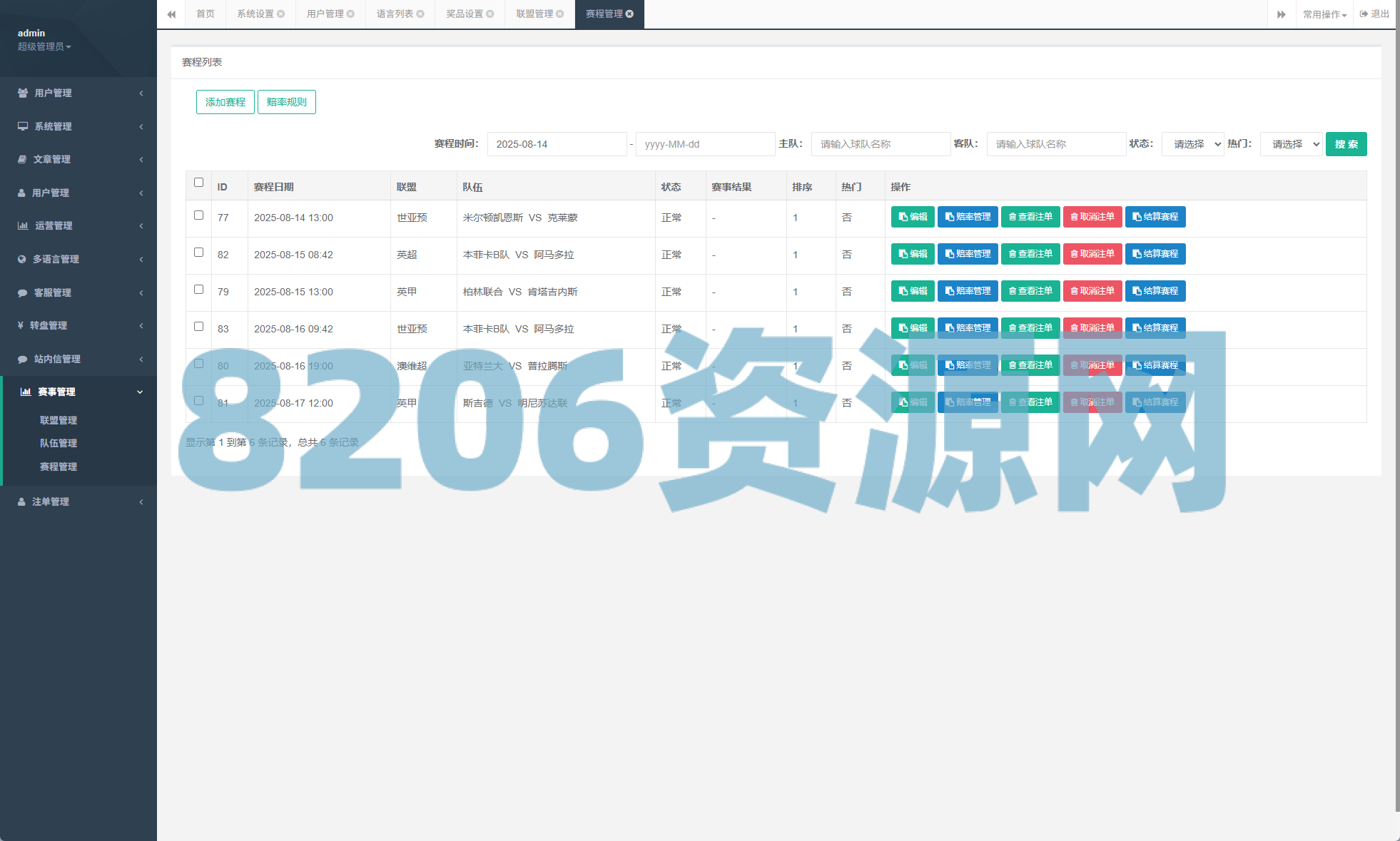Close the 奖品设置 tab via its x icon
The image size is (1400, 841).
click(490, 14)
